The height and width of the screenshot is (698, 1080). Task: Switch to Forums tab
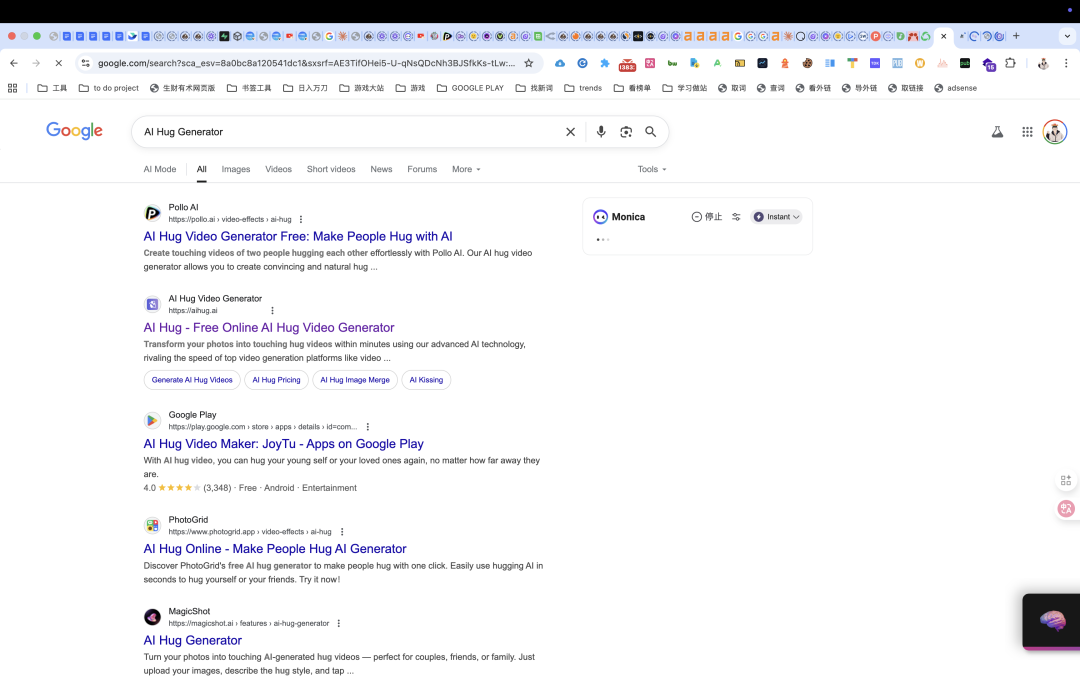[x=422, y=169]
